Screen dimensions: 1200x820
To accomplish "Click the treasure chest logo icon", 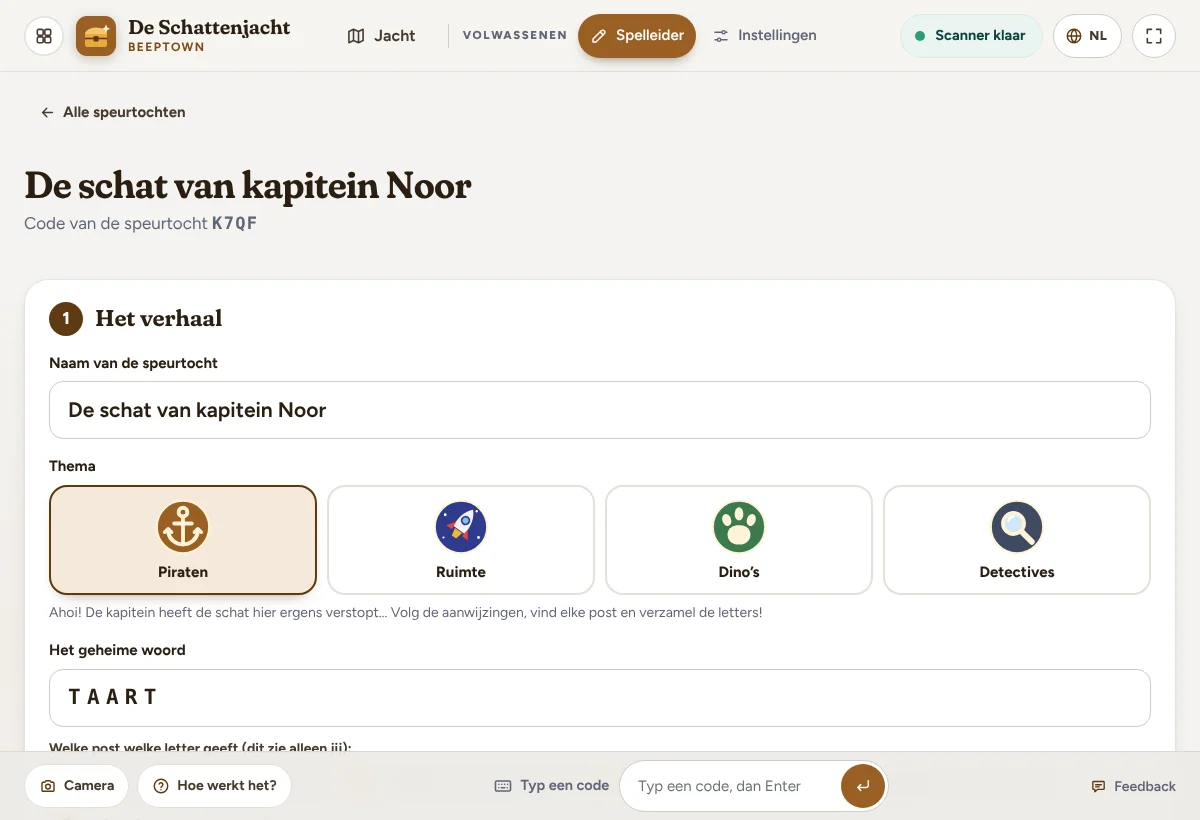I will [x=96, y=36].
